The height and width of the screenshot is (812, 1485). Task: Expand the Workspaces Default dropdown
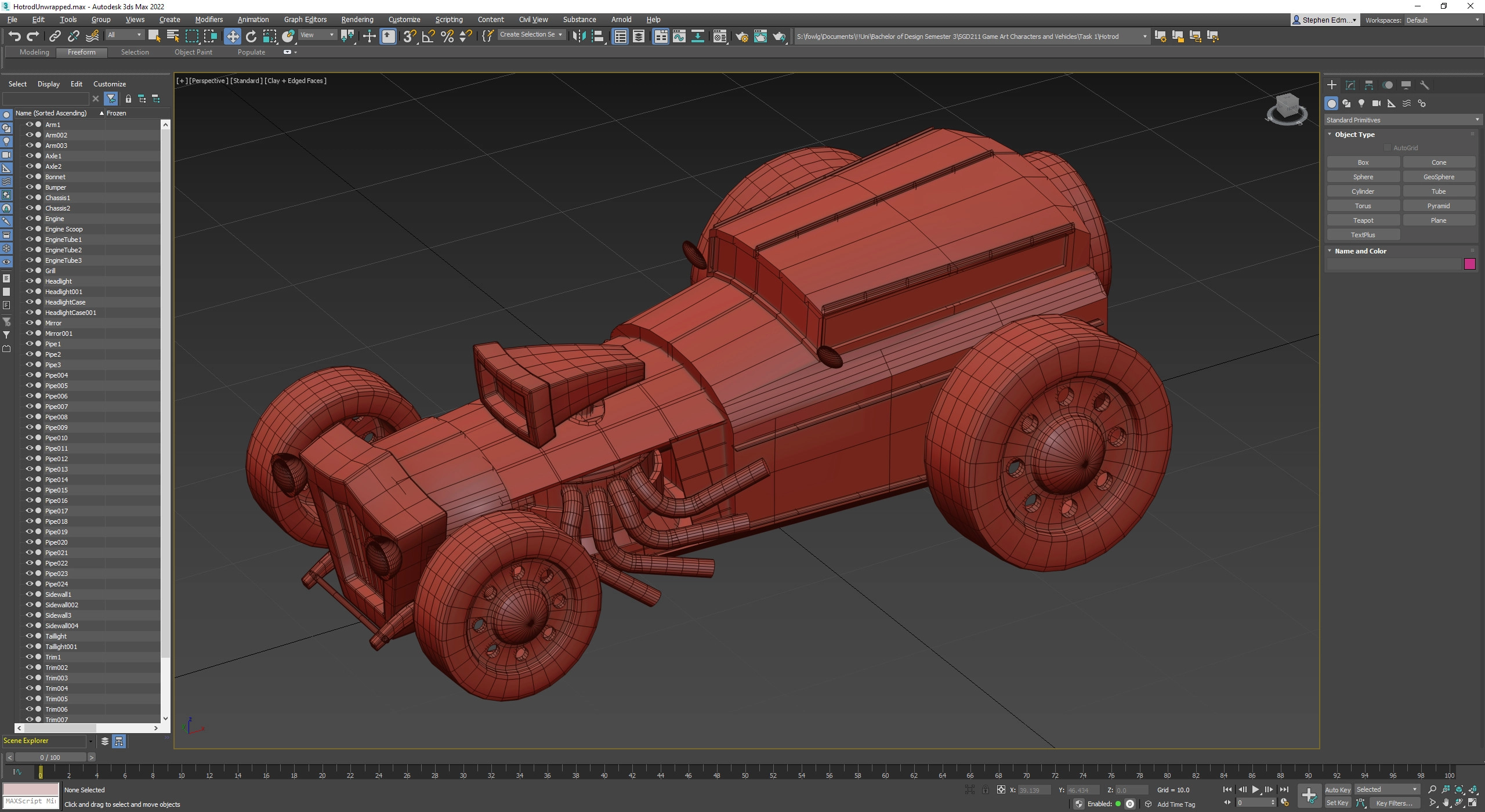click(x=1442, y=20)
